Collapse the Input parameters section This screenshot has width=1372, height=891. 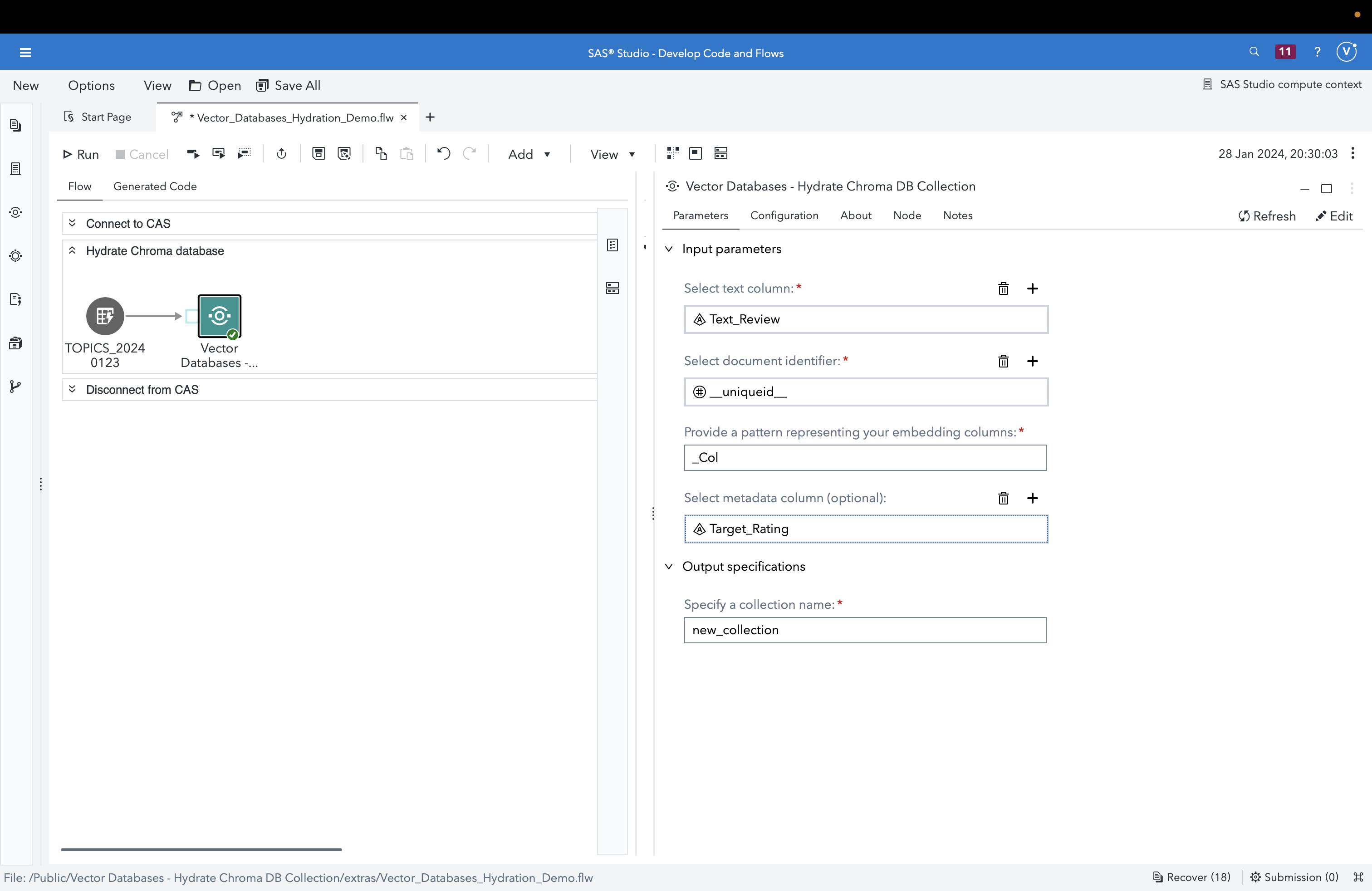[x=669, y=249]
